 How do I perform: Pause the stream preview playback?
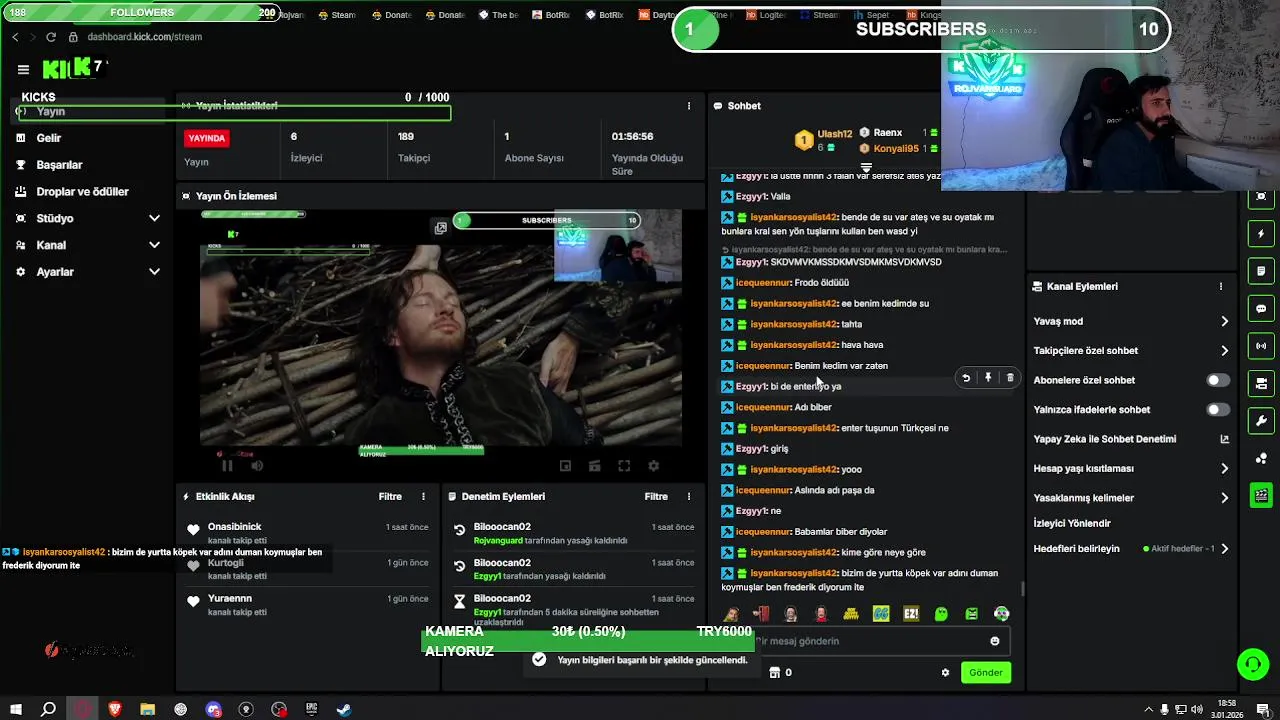[x=227, y=465]
